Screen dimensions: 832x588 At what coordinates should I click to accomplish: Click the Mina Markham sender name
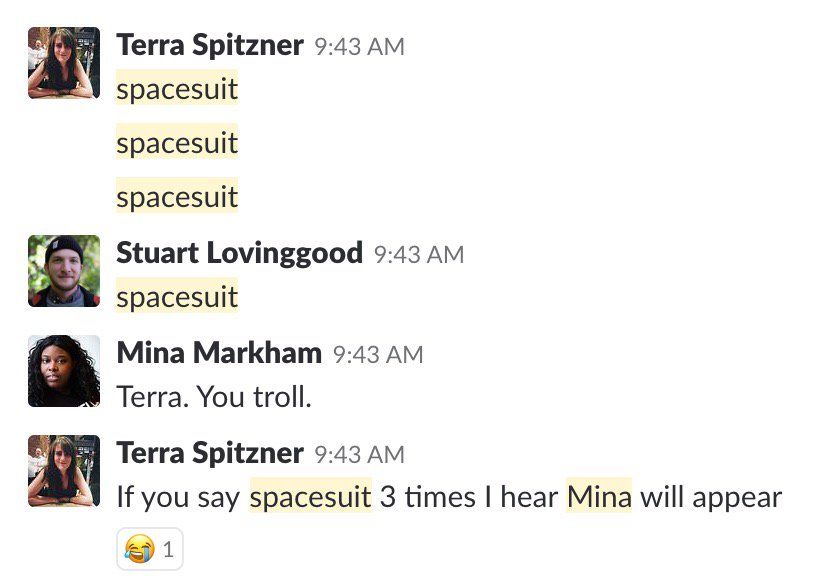[x=219, y=353]
